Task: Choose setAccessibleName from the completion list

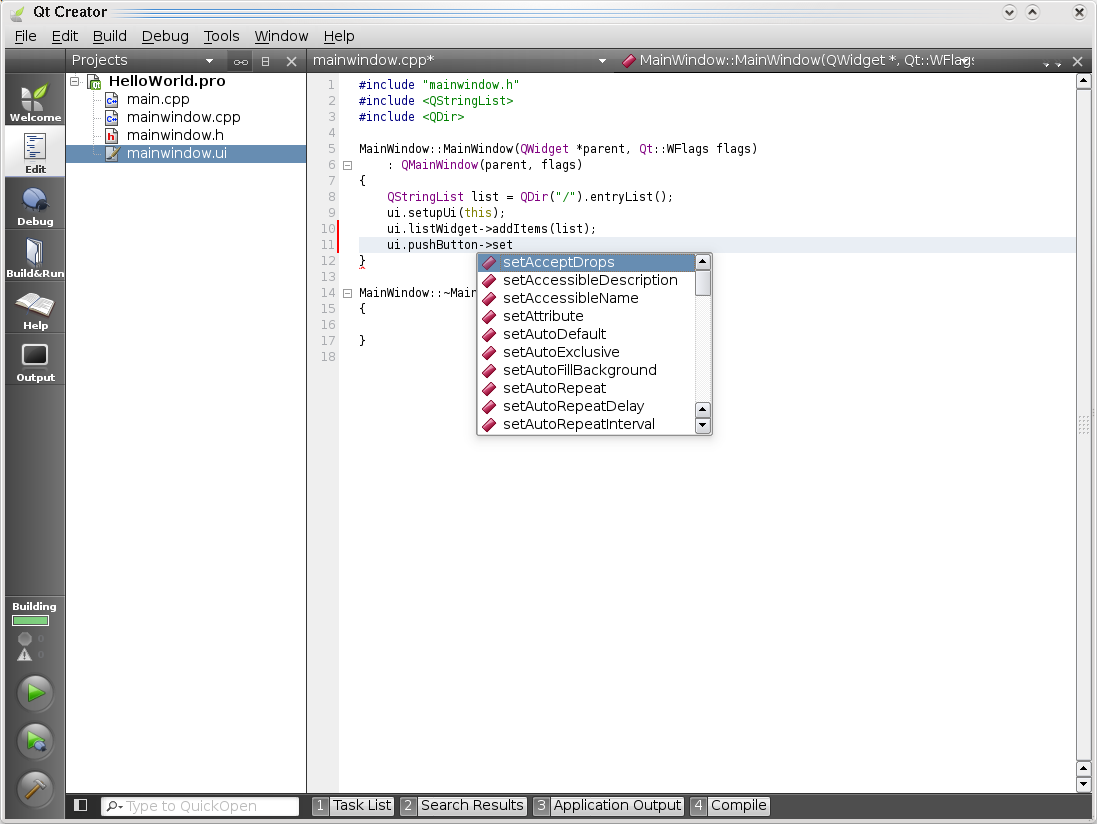Action: pyautogui.click(x=586, y=299)
